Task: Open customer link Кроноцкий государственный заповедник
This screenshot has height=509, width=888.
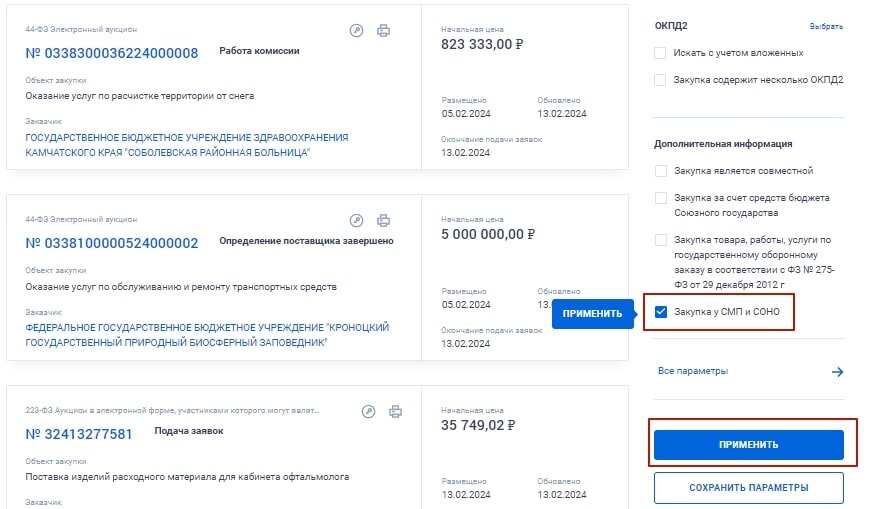Action: coord(207,335)
